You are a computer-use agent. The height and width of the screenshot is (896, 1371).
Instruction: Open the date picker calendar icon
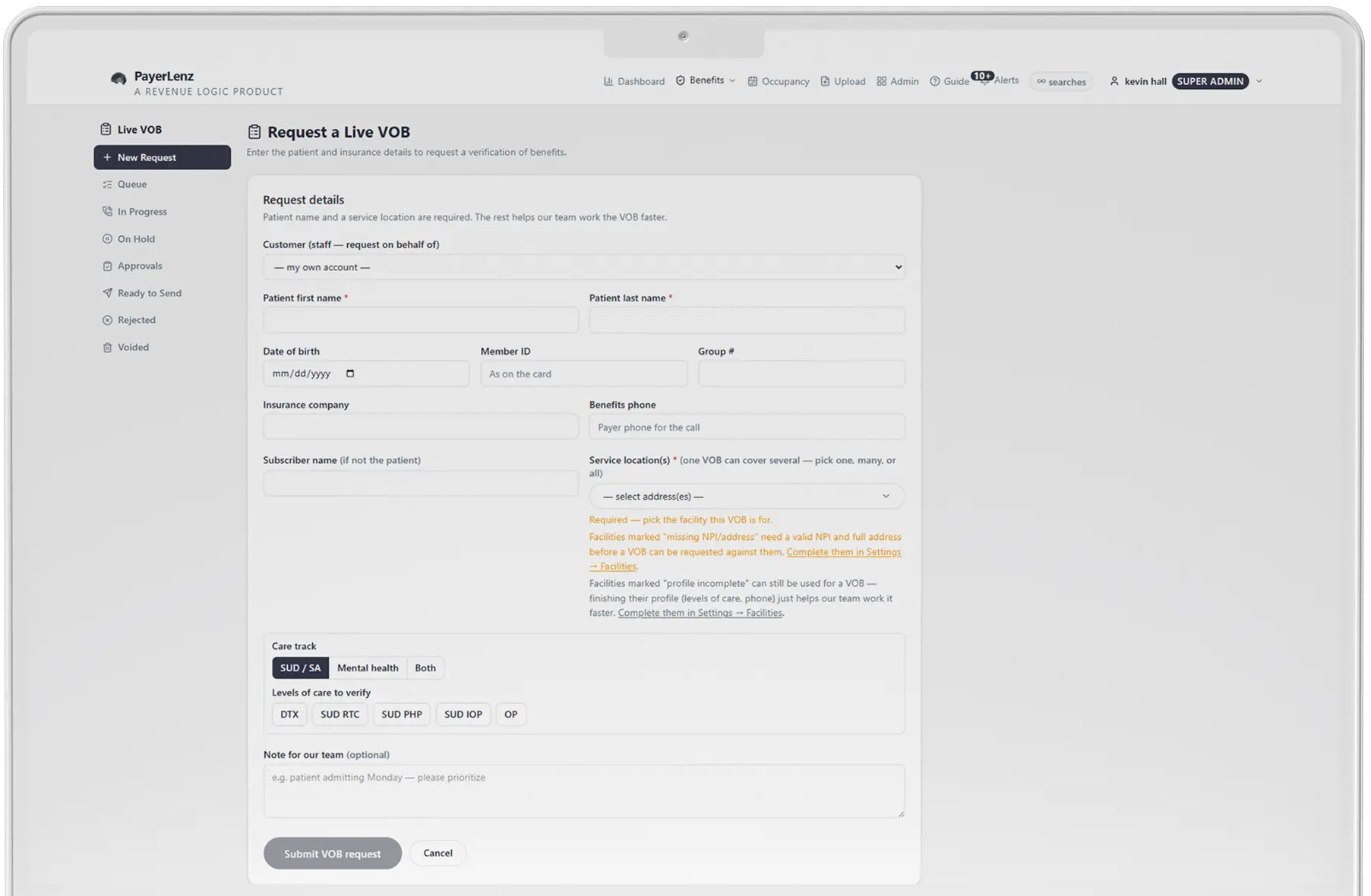tap(350, 374)
